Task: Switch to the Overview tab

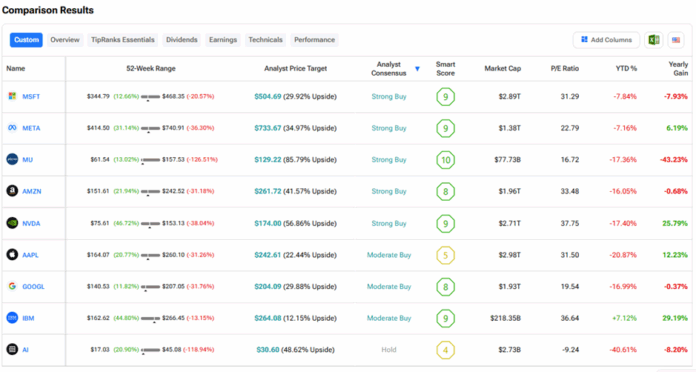Action: pyautogui.click(x=65, y=40)
